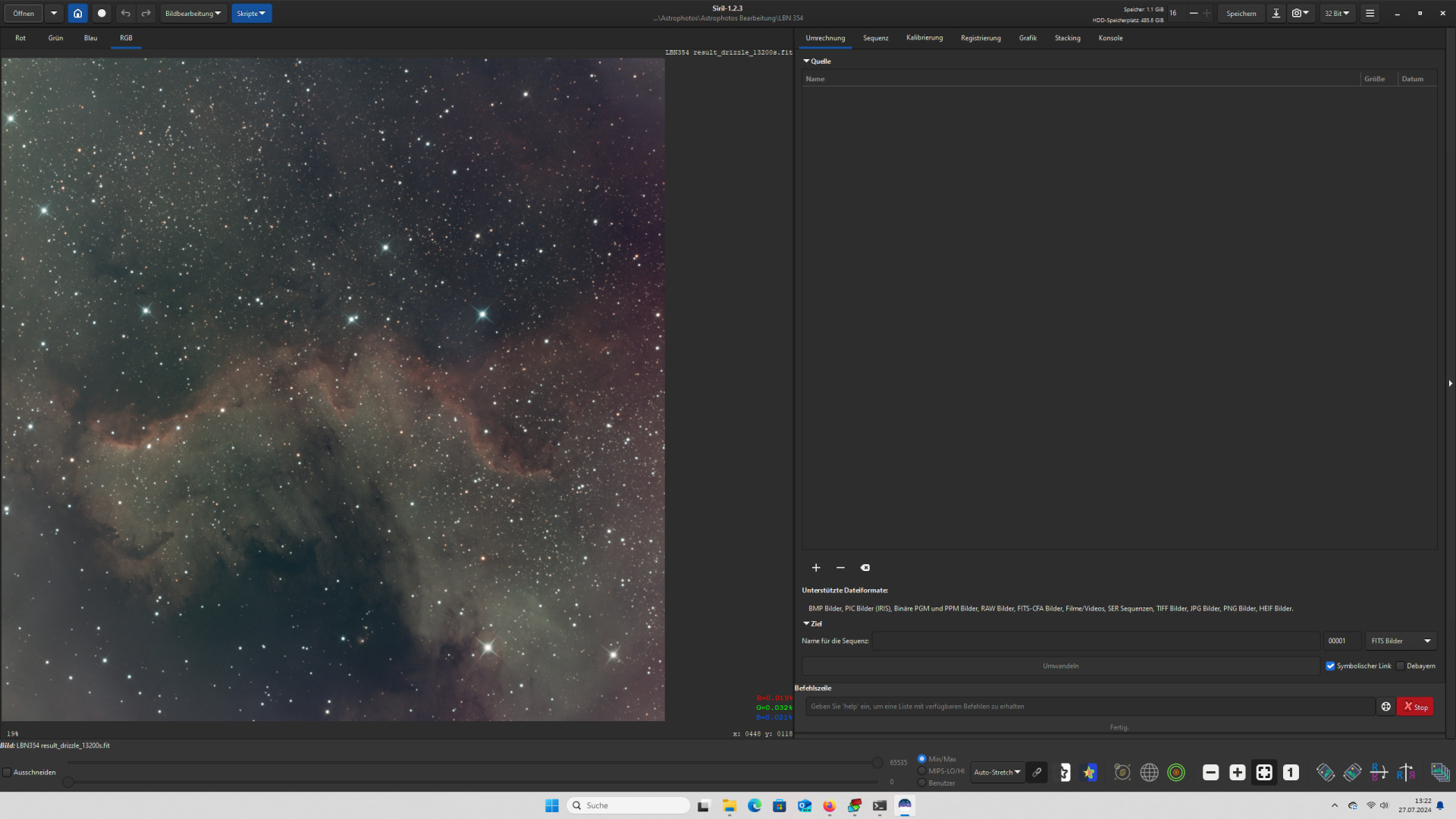The height and width of the screenshot is (819, 1456).
Task: Switch to the Grafik tab
Action: [x=1028, y=38]
